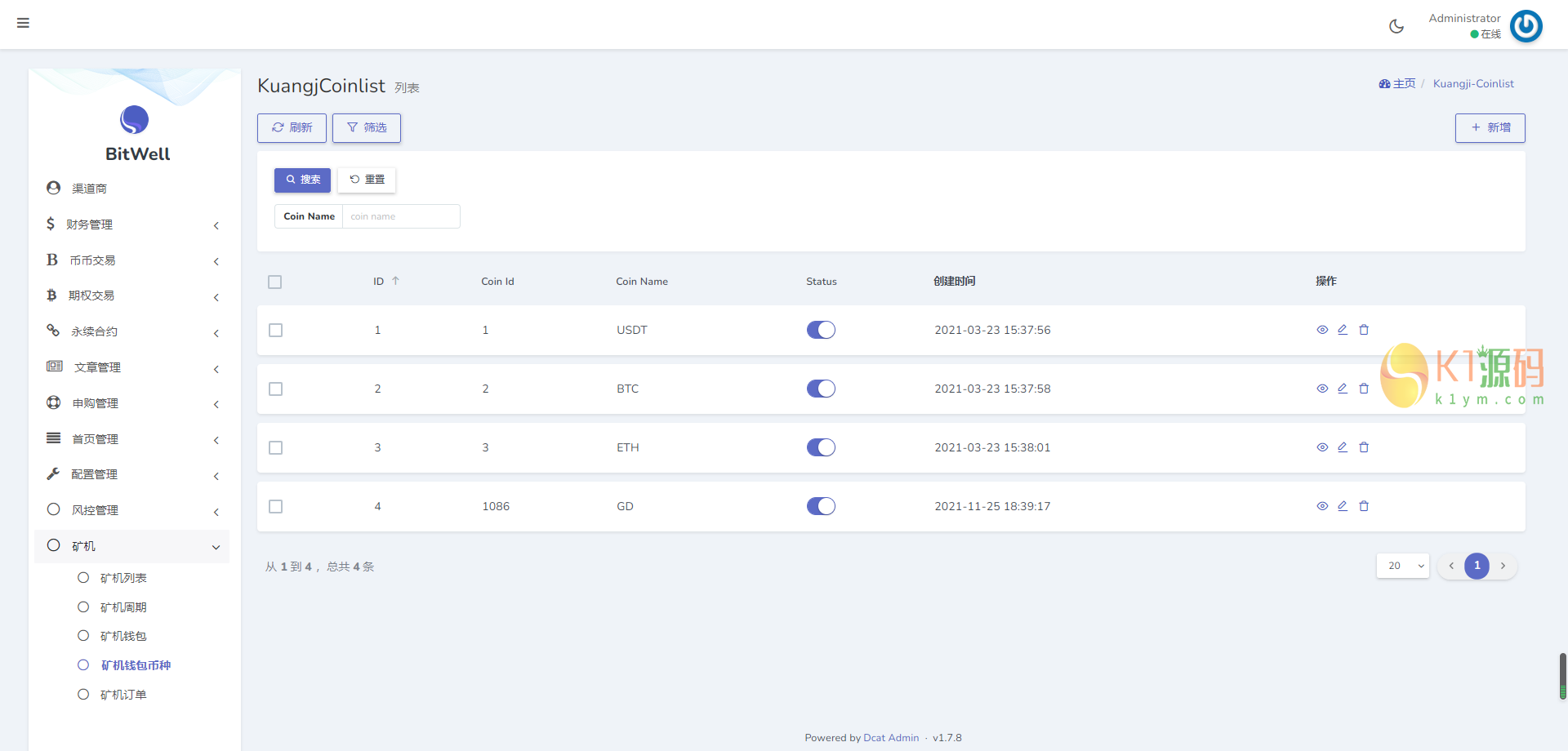Open 矿机订单 in the sidebar
1568x751 pixels.
[x=123, y=695]
